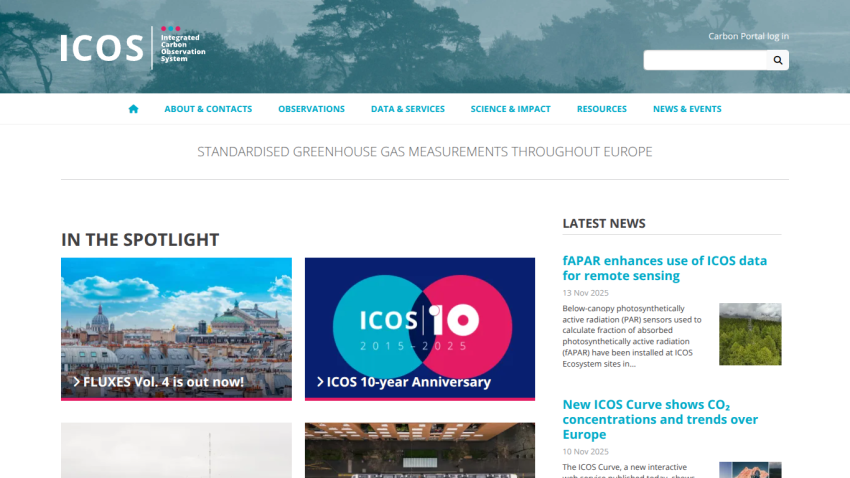Click the In the Spotlight heading
The height and width of the screenshot is (478, 850).
[x=140, y=240]
